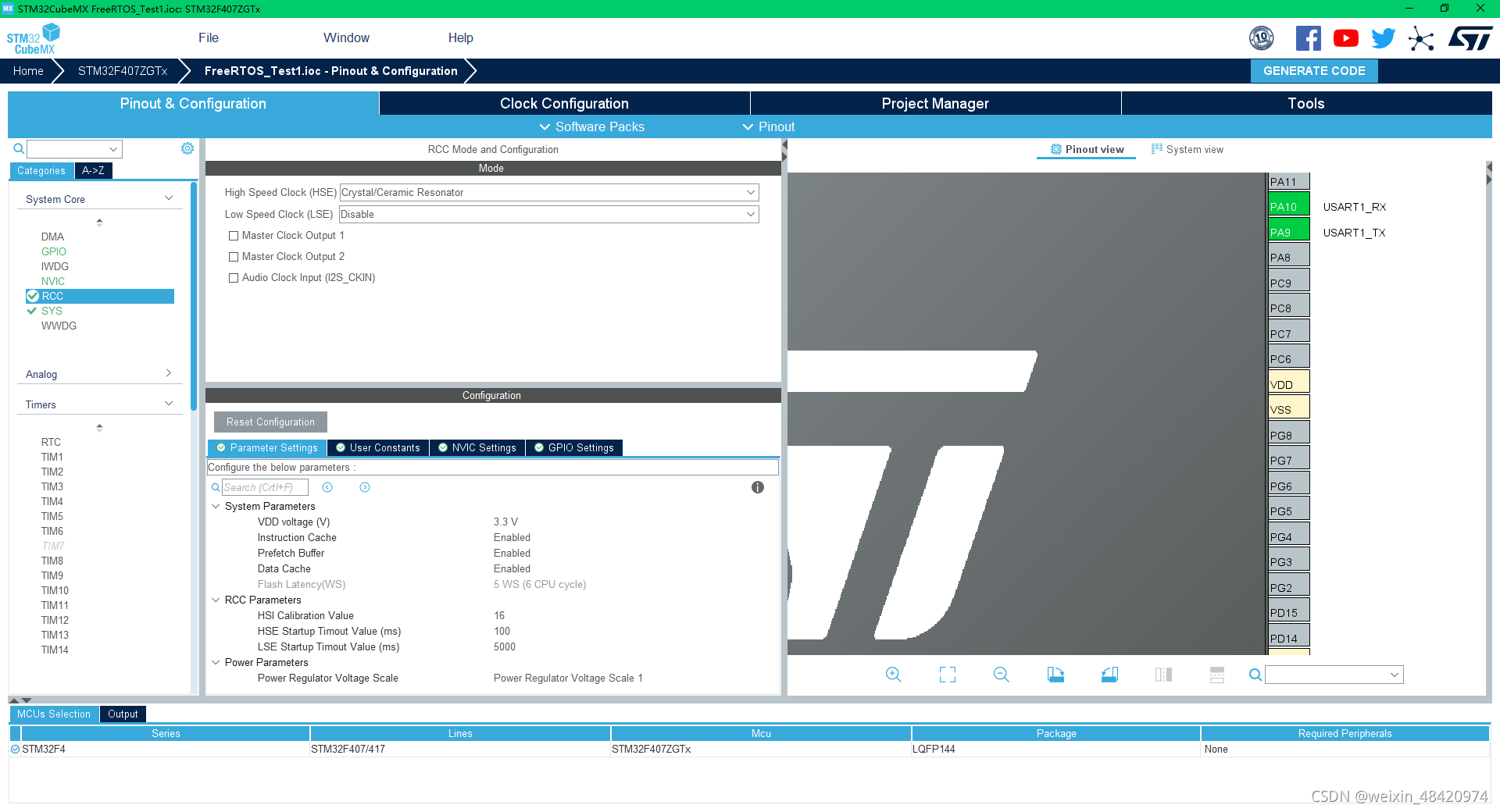Open the NVIC Settings tab
Viewport: 1500px width, 812px height.
477,447
